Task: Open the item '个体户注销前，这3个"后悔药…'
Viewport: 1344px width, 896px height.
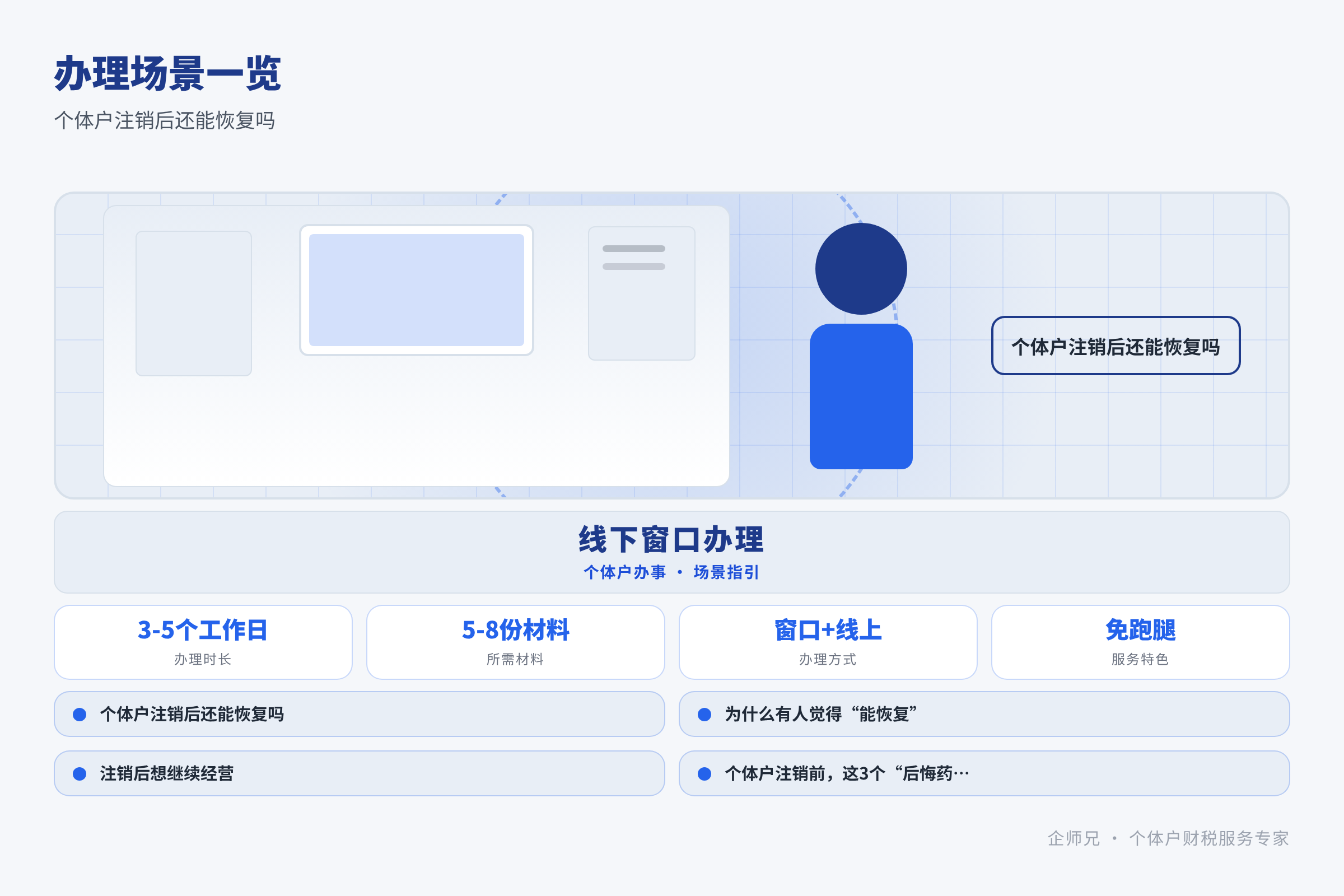Action: (x=984, y=773)
